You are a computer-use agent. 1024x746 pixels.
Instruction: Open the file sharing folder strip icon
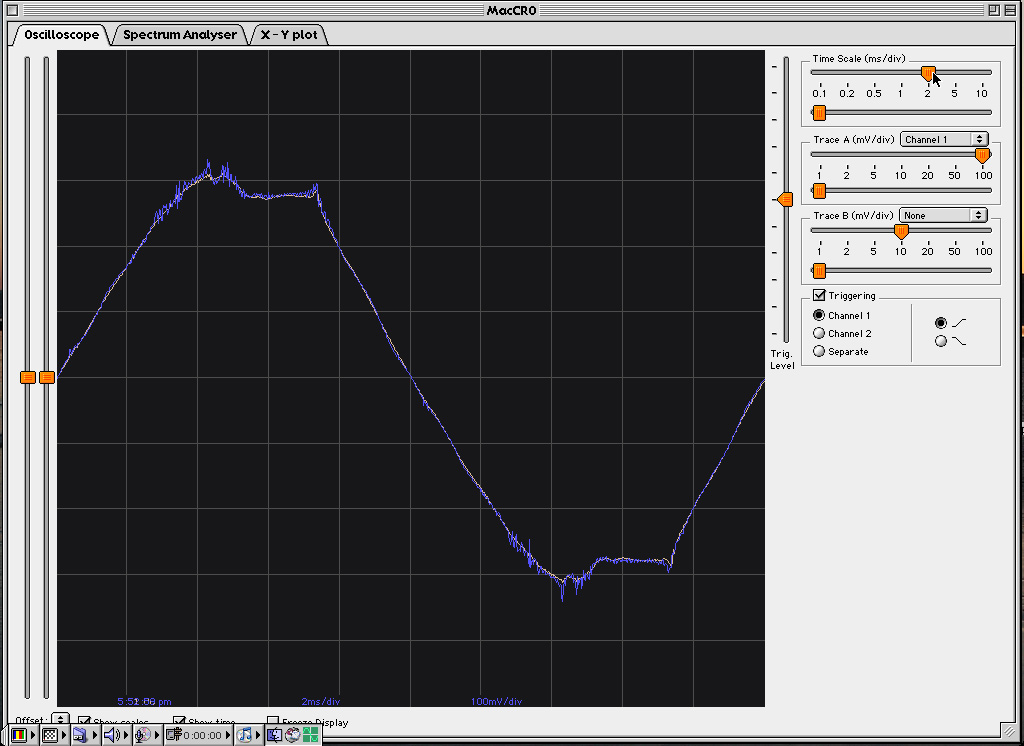click(80, 735)
